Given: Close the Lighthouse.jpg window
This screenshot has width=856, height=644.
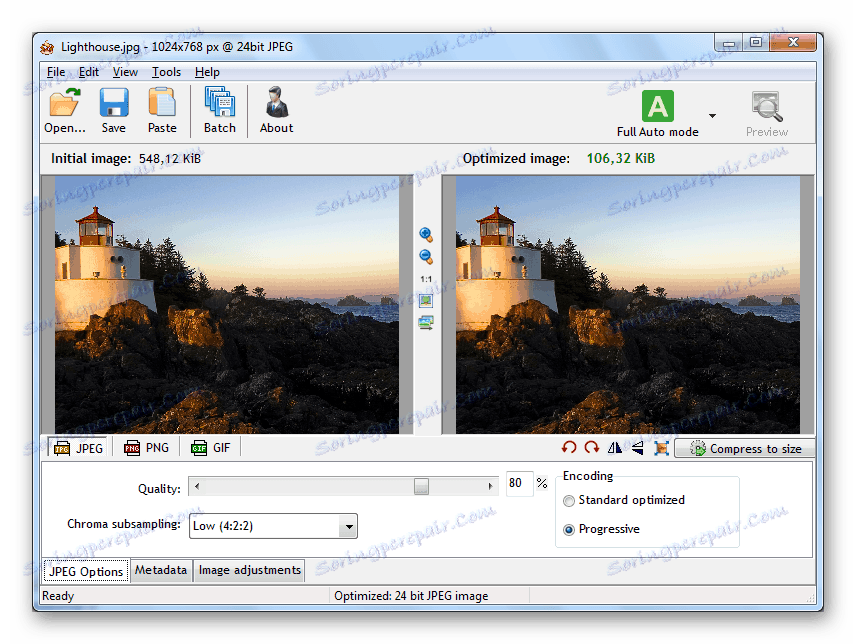Looking at the screenshot, I should 793,43.
